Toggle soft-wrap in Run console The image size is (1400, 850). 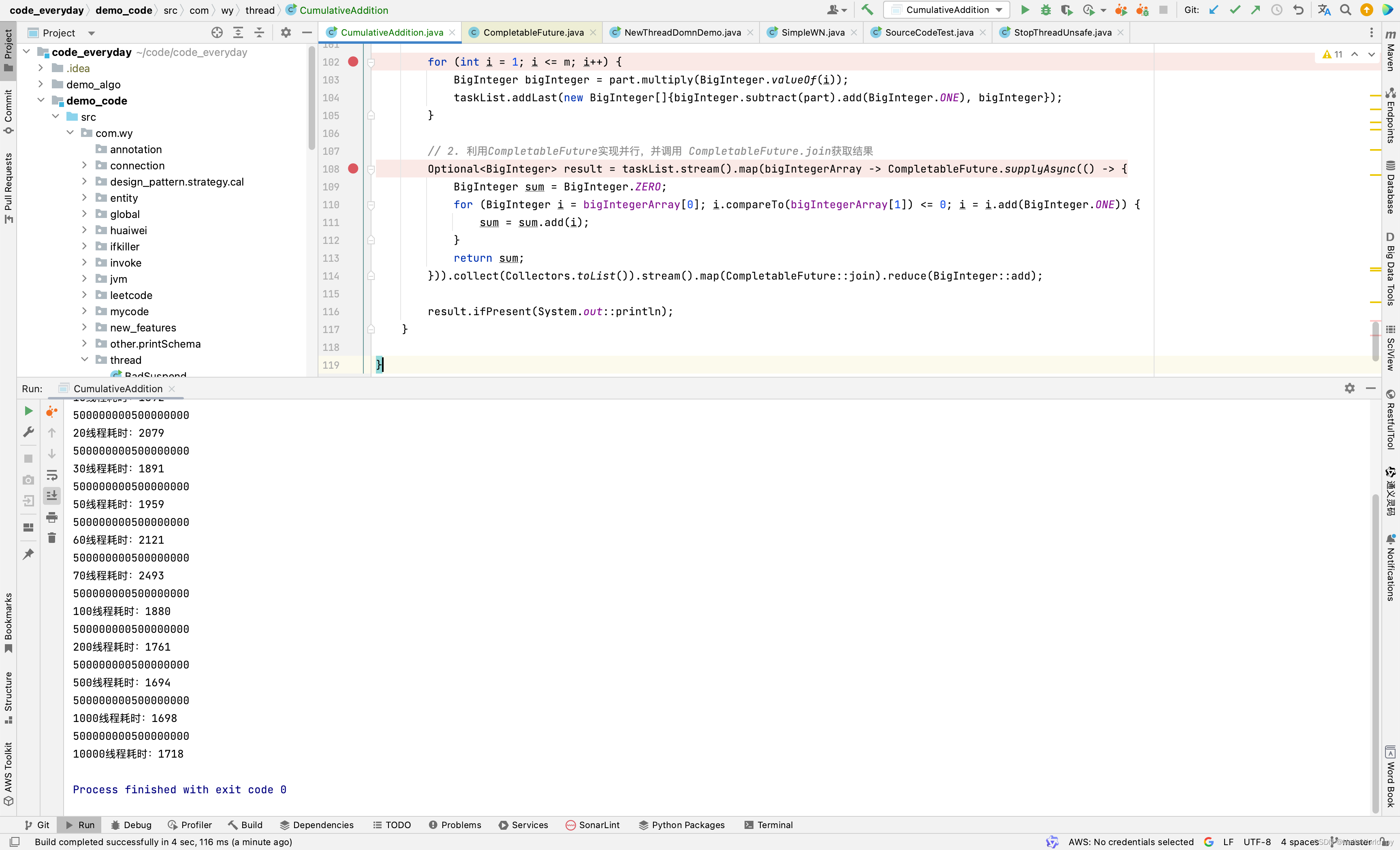click(x=52, y=475)
